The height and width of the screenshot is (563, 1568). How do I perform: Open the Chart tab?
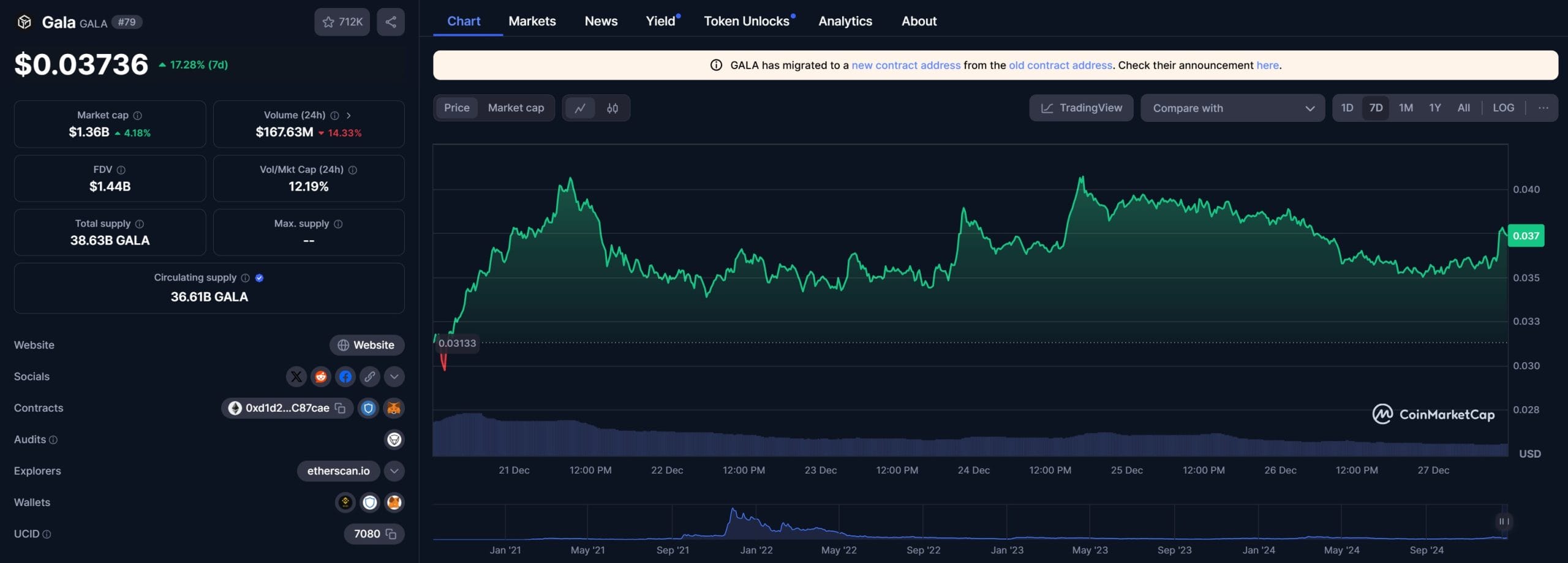[x=464, y=21]
